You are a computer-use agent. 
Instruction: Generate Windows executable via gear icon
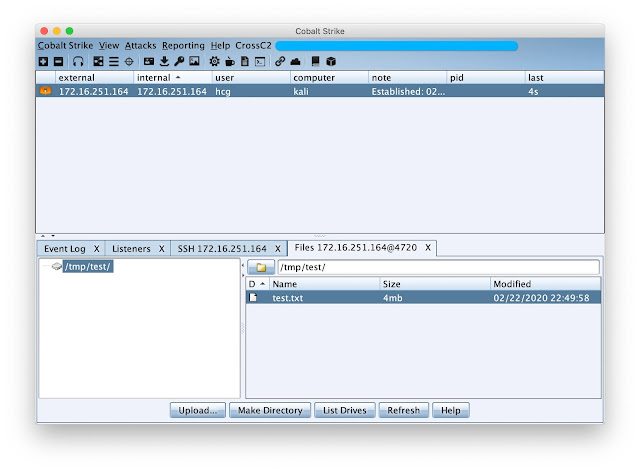(x=214, y=62)
